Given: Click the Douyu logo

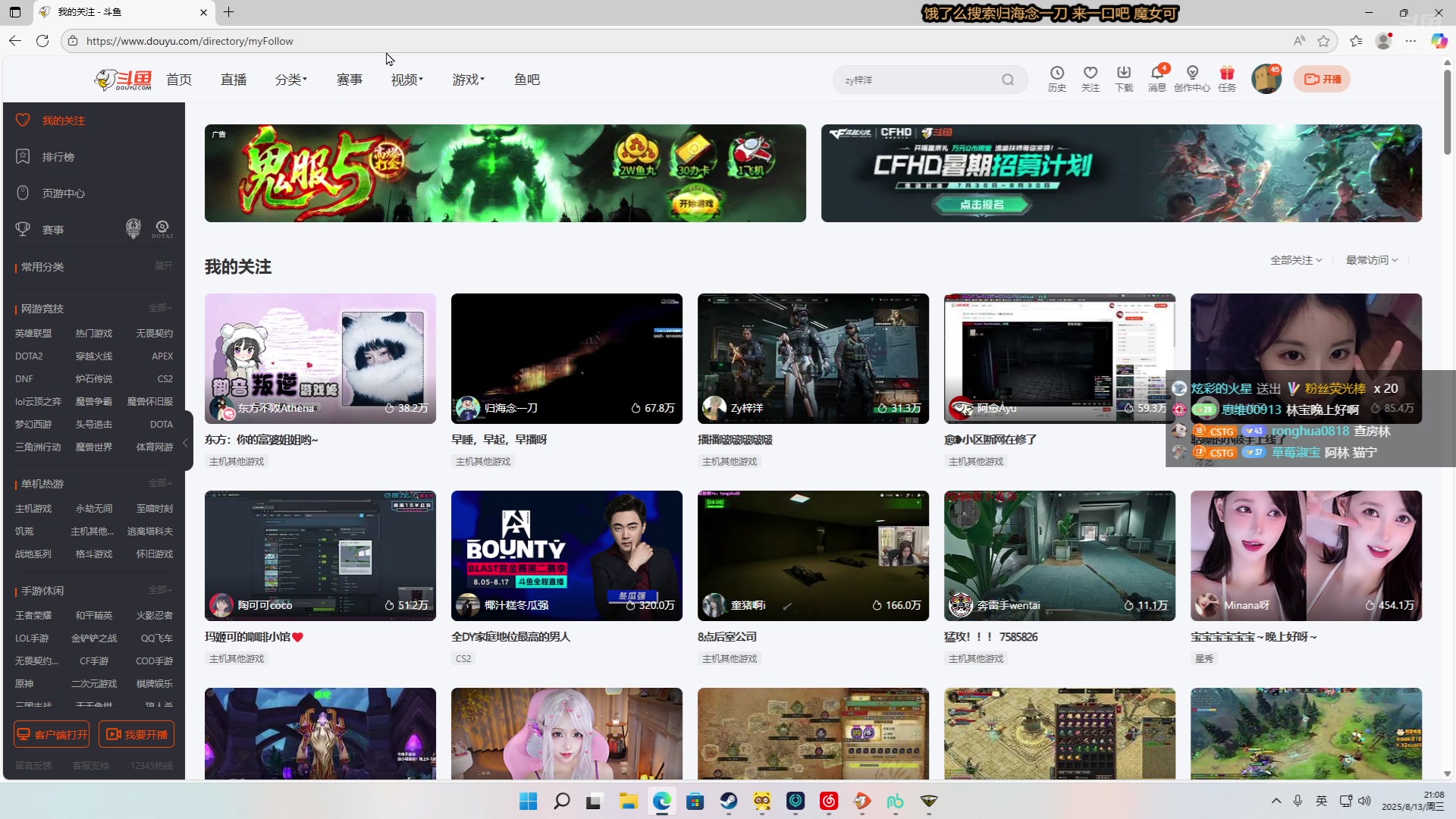Looking at the screenshot, I should 123,80.
